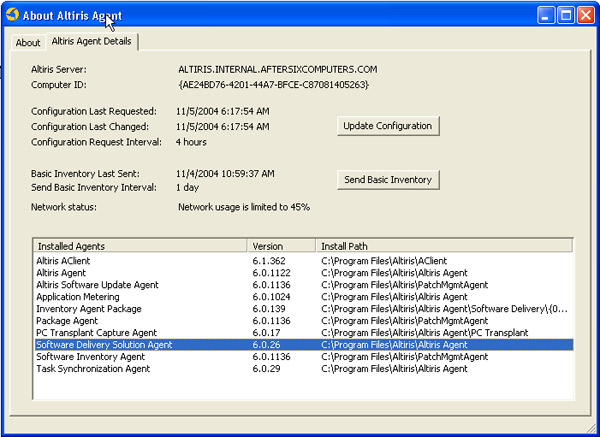Click the 1 day interval value

point(188,188)
